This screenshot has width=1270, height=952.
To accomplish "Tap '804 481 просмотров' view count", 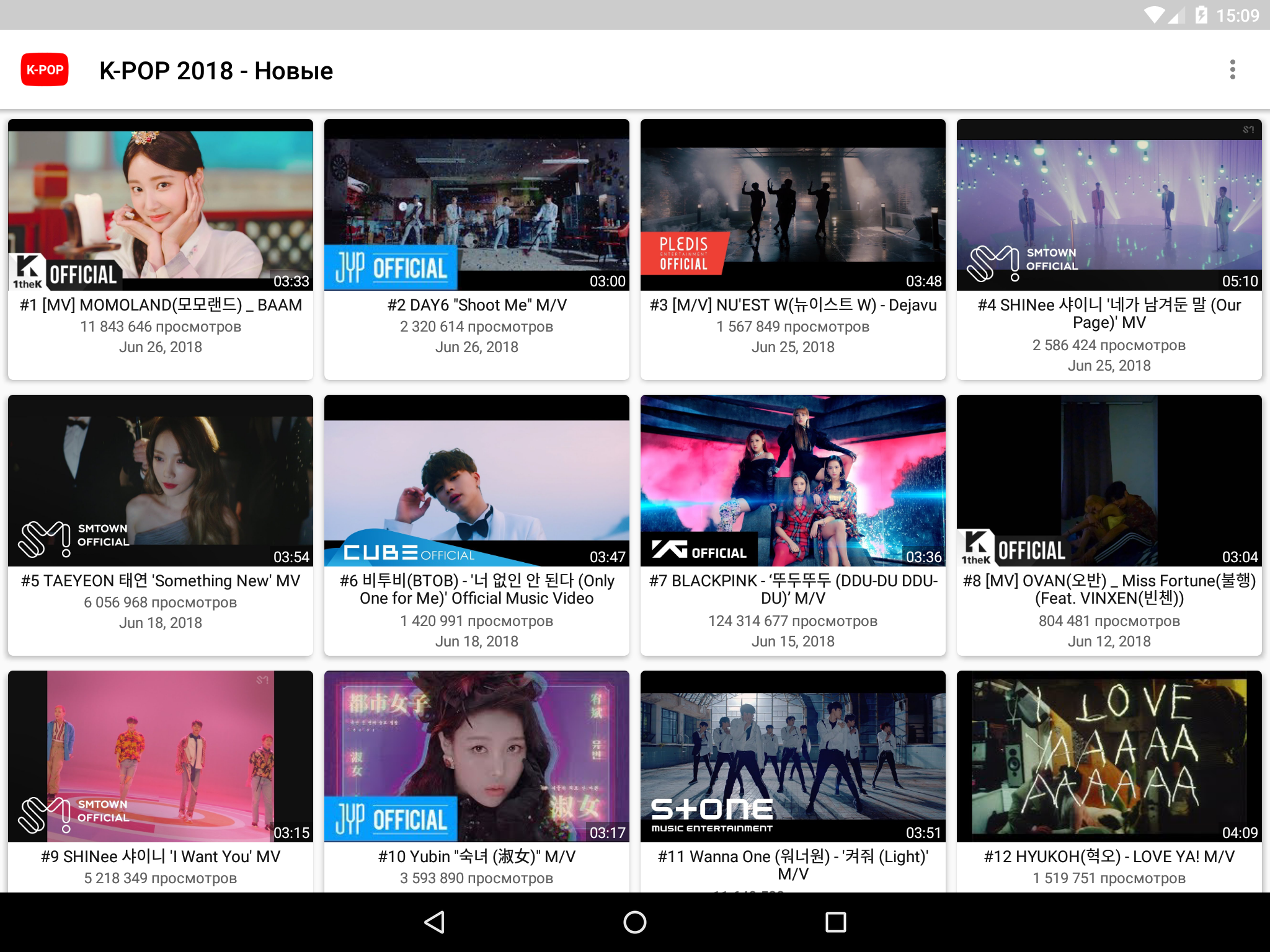I will (1109, 621).
